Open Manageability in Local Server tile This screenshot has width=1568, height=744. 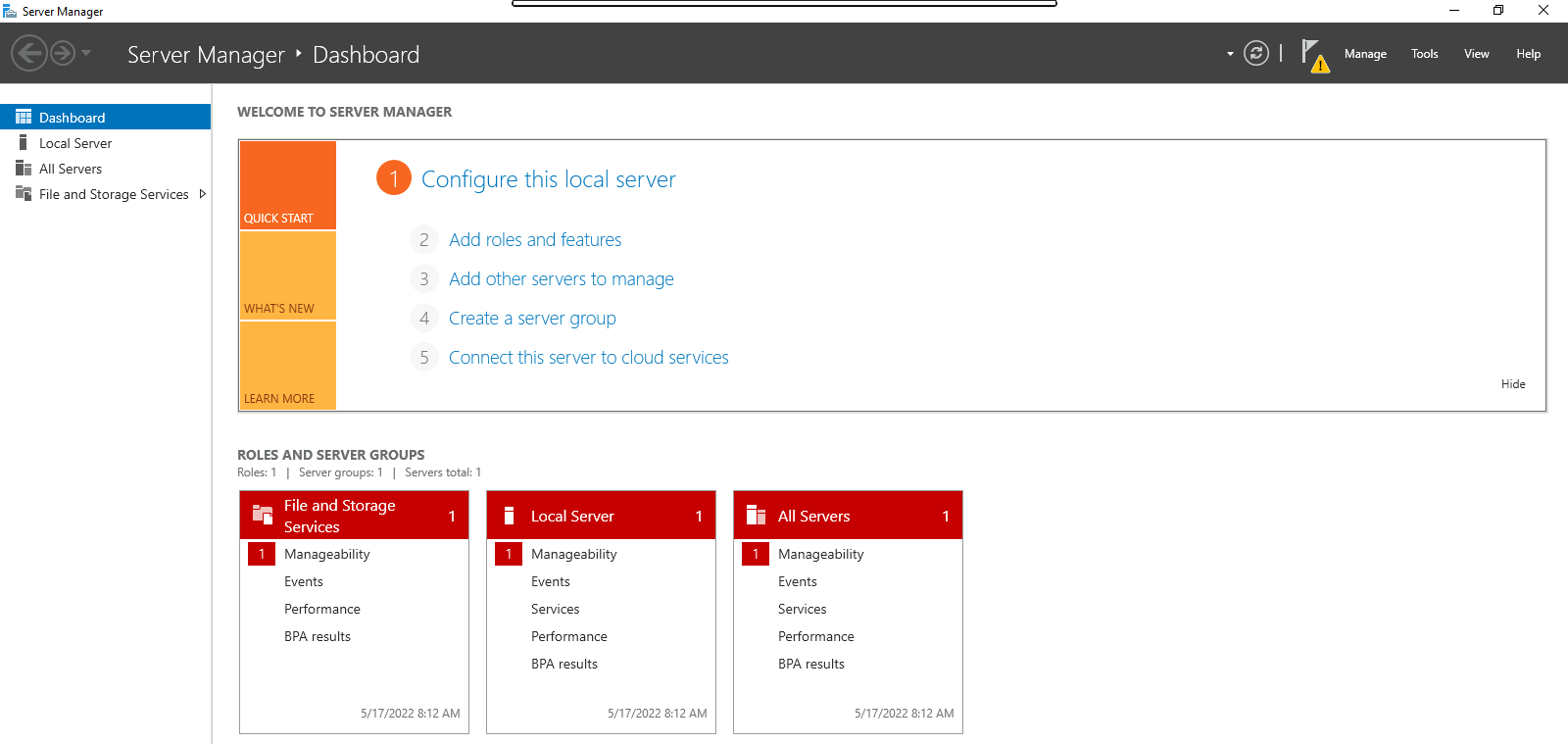coord(574,554)
